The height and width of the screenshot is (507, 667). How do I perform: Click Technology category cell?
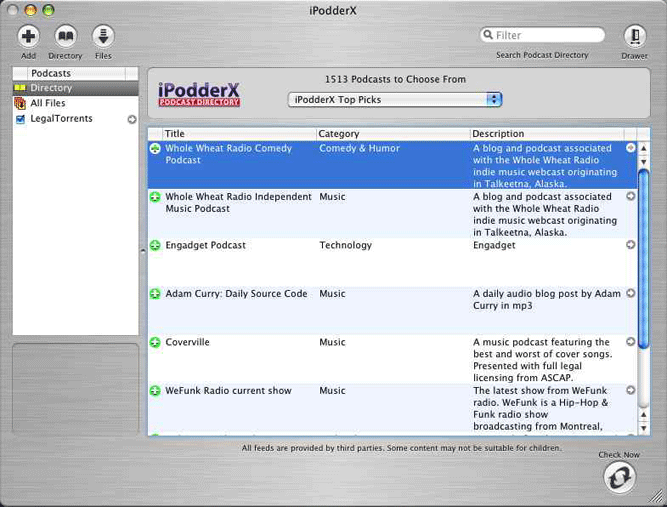point(345,245)
